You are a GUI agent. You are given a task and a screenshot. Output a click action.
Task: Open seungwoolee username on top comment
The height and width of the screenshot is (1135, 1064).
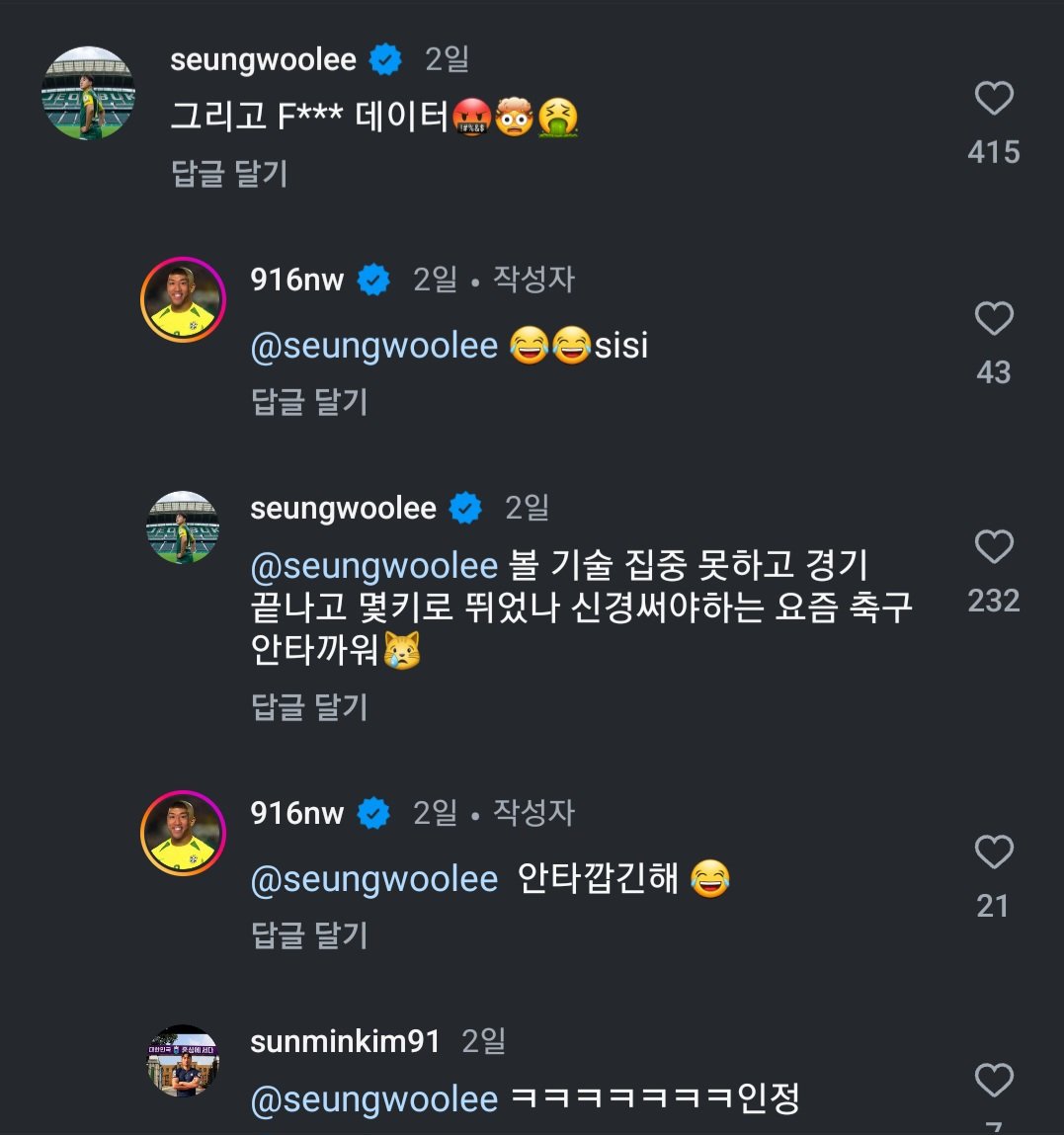(263, 60)
